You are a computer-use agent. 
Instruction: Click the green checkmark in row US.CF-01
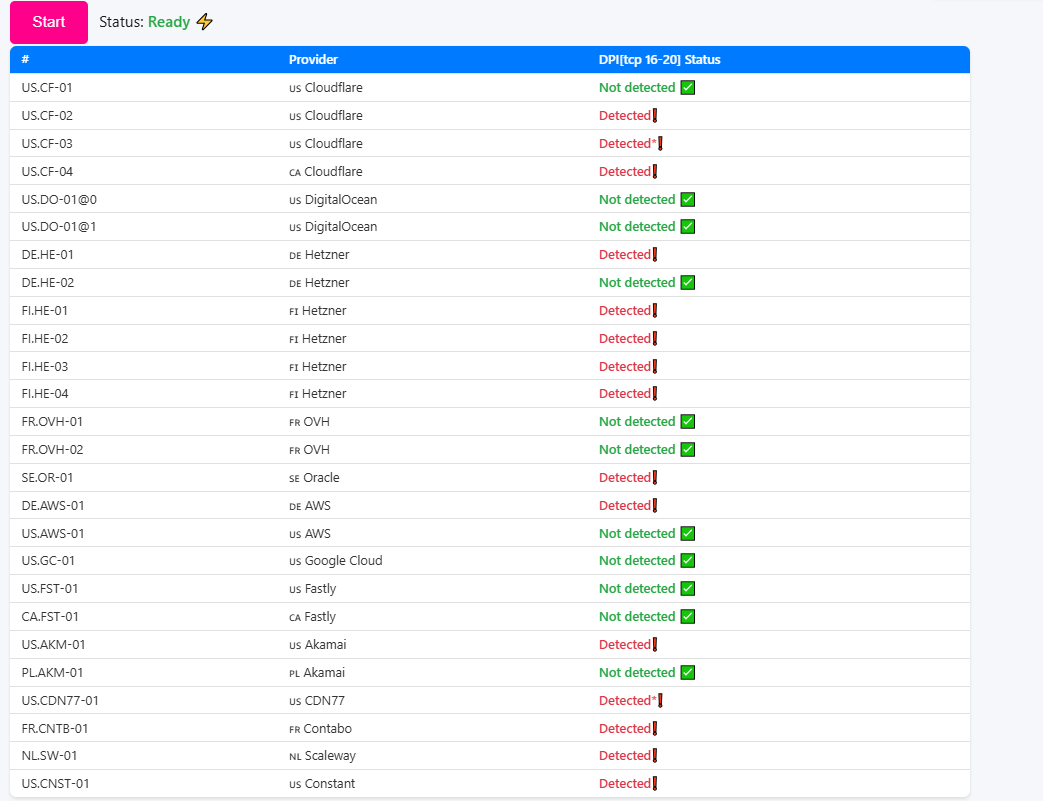point(688,88)
